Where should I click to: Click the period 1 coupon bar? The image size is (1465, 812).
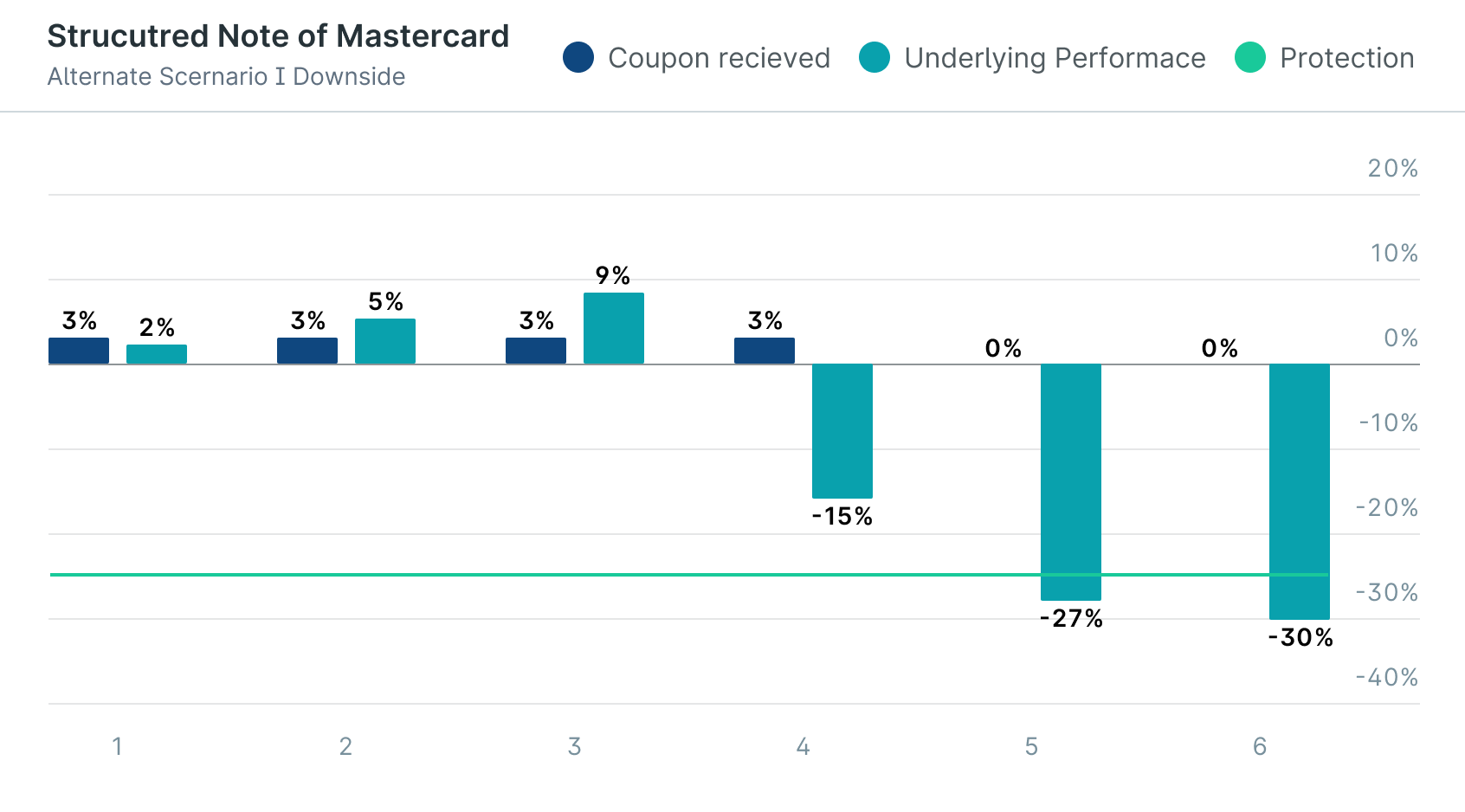pos(79,351)
